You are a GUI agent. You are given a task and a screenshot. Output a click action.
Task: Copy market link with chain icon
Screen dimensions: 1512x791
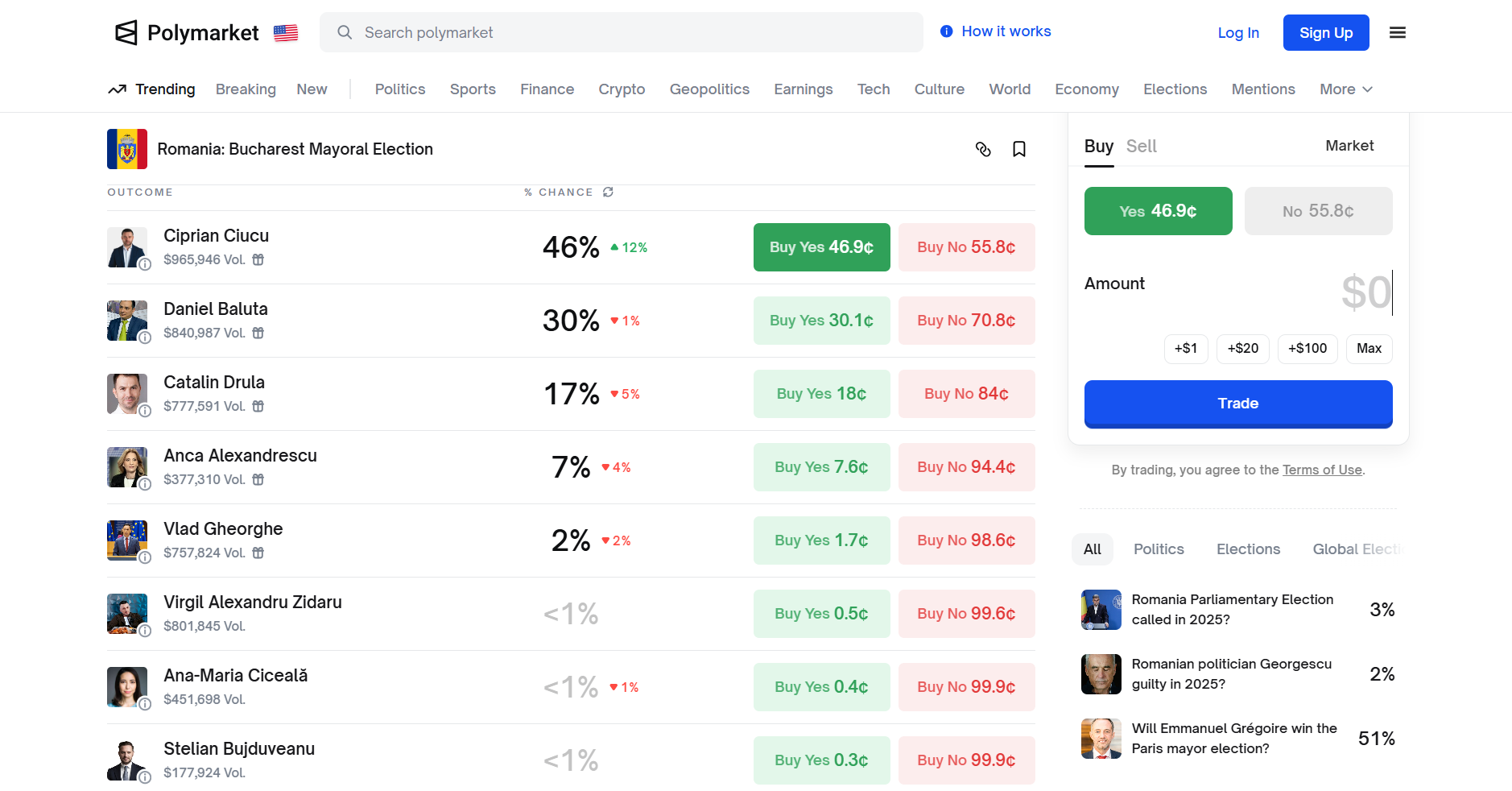pos(982,149)
